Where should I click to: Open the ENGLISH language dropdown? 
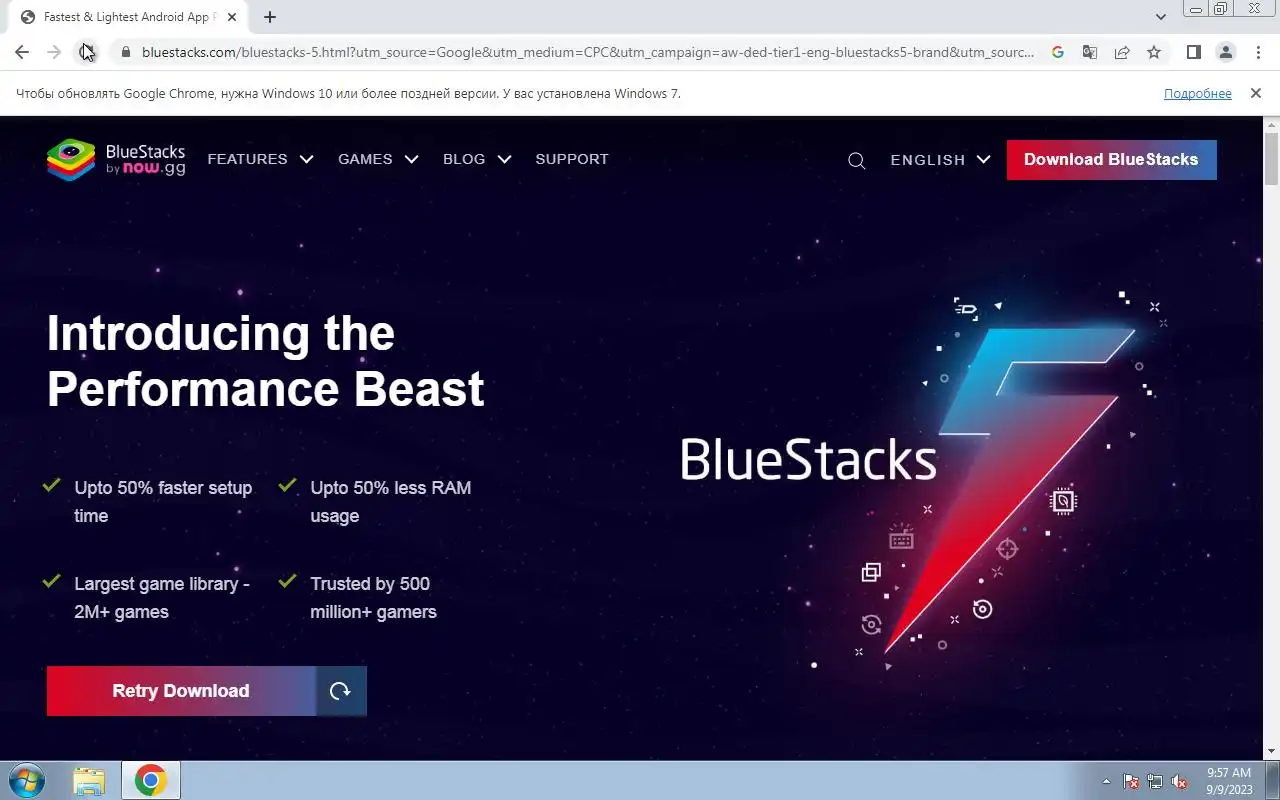tap(940, 160)
